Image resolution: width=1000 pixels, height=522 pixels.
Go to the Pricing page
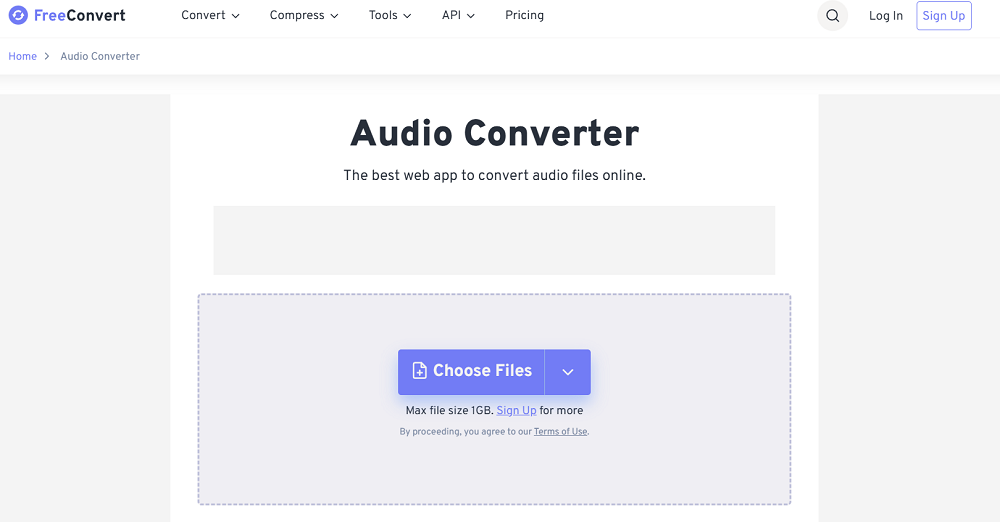(524, 15)
